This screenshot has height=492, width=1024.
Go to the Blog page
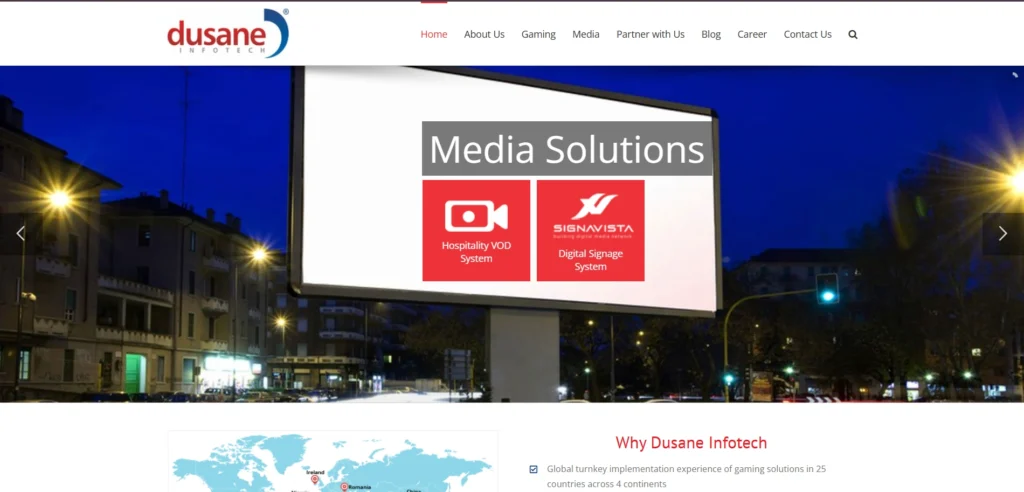[711, 35]
